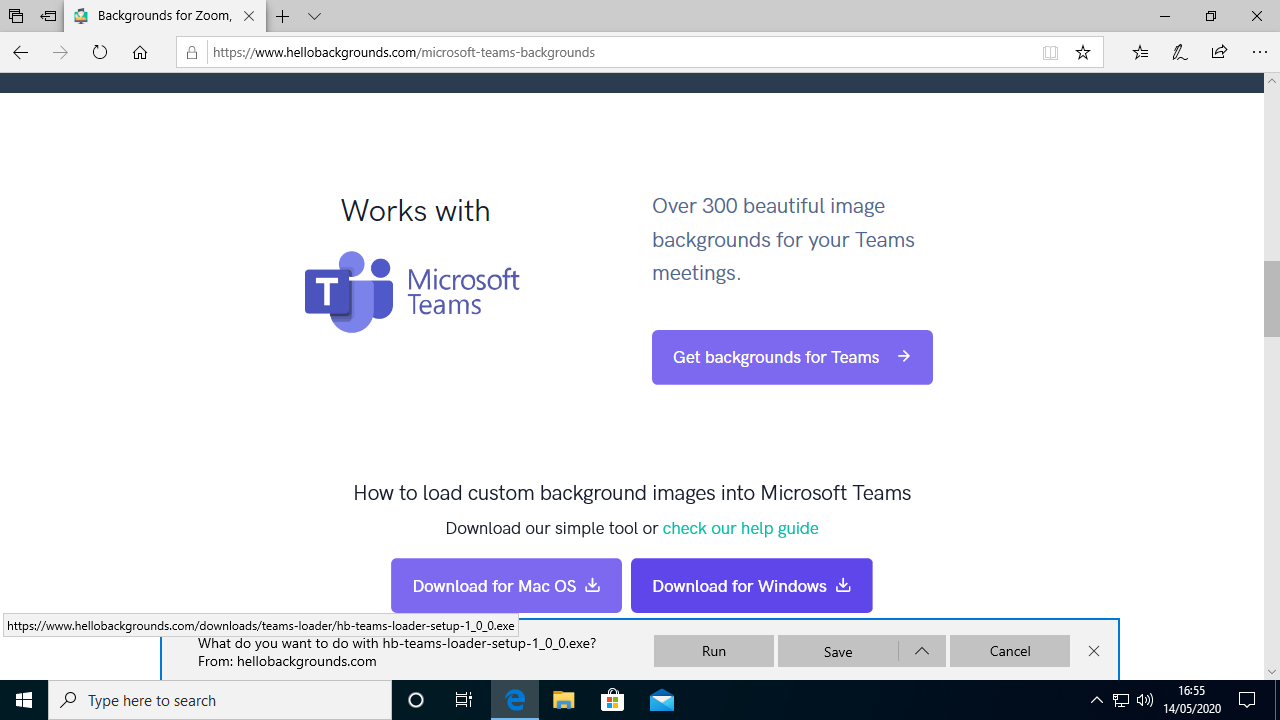
Task: Run the hb-teams-loader setup file
Action: (714, 651)
